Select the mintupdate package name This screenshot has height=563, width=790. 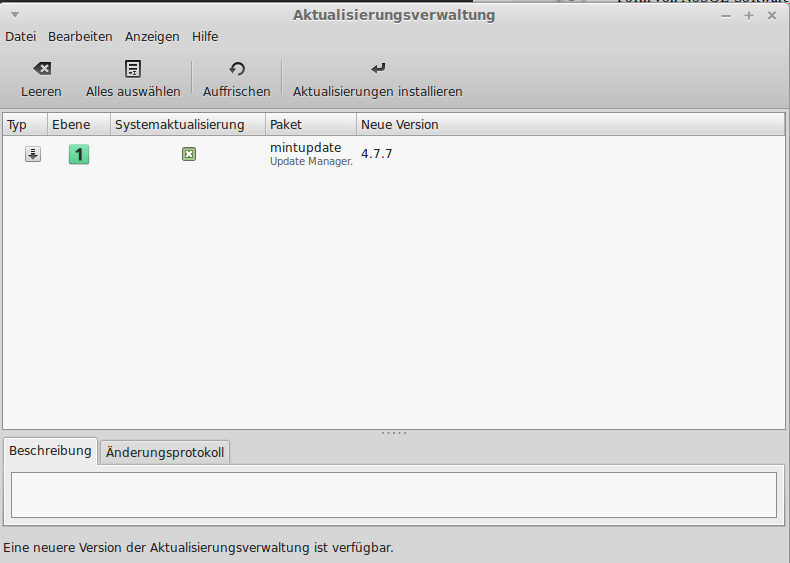point(305,148)
